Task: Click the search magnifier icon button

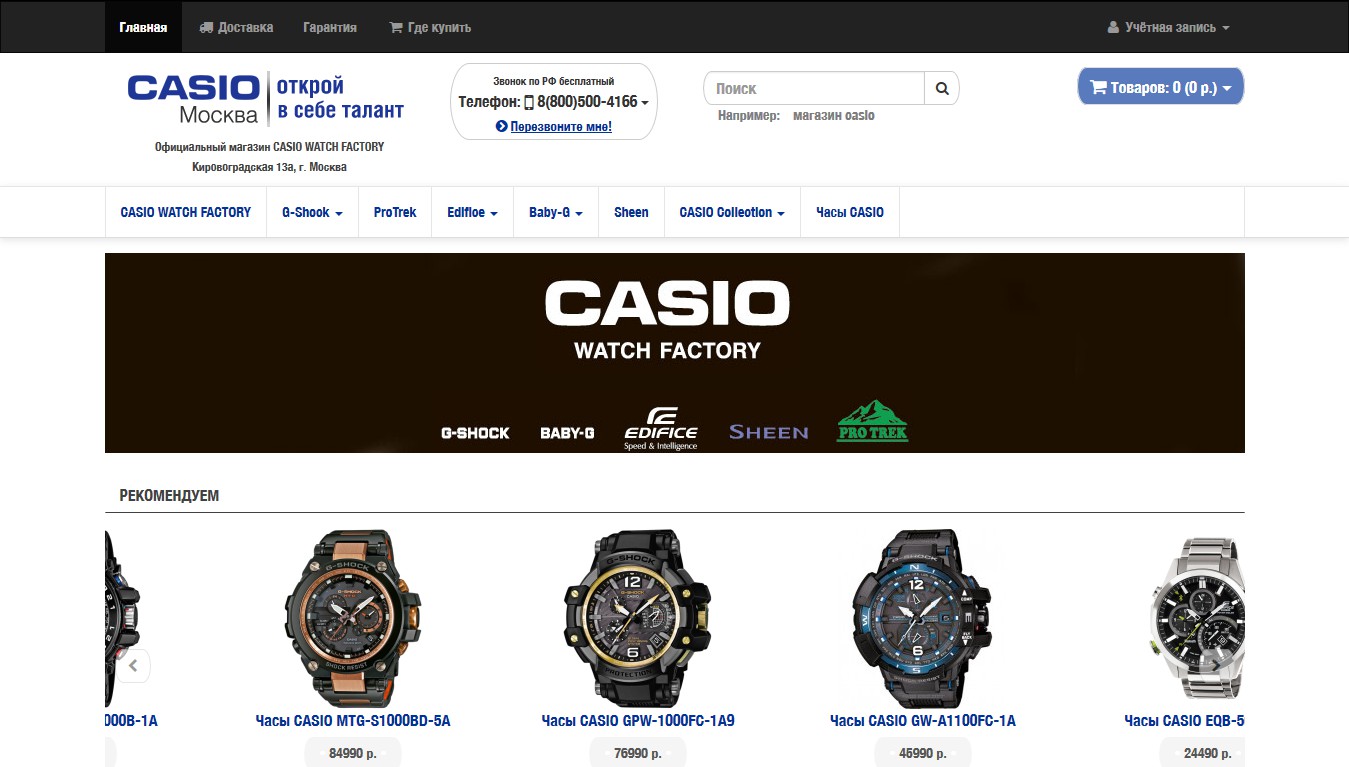Action: point(941,88)
